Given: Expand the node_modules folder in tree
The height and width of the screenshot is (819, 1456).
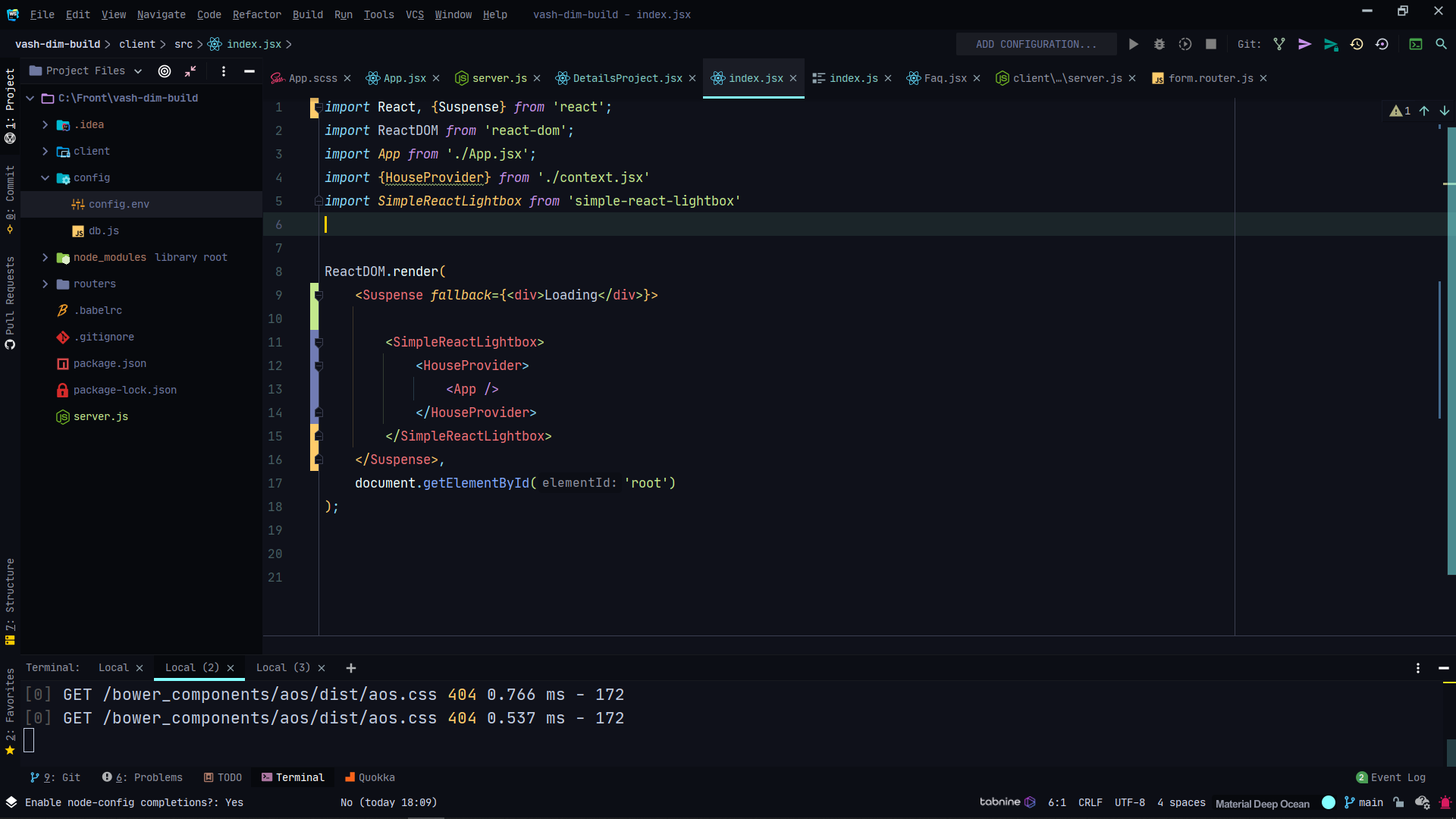Looking at the screenshot, I should coord(45,257).
